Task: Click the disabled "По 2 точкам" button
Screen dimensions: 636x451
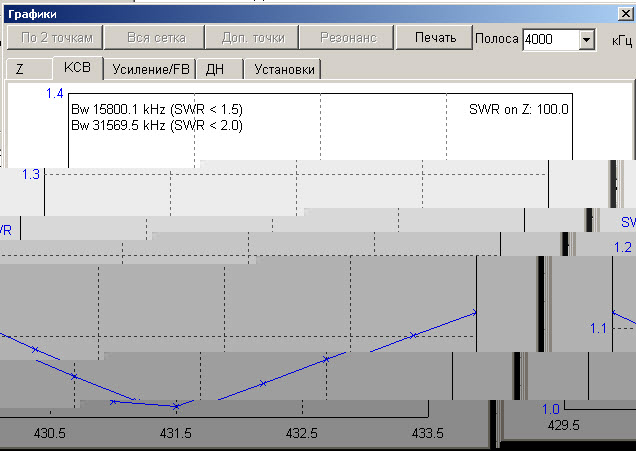Action: click(x=54, y=38)
